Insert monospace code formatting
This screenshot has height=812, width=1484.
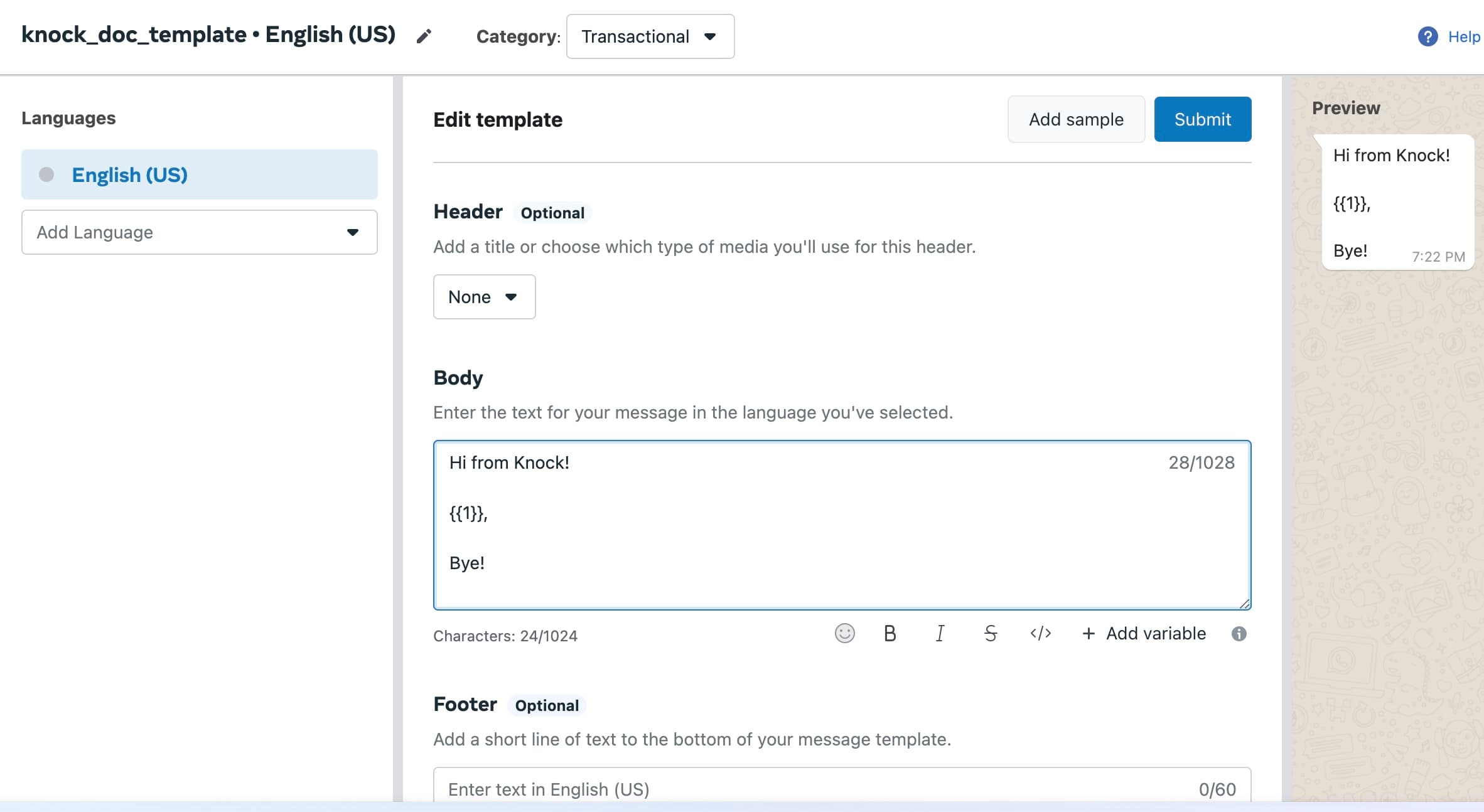point(1040,634)
